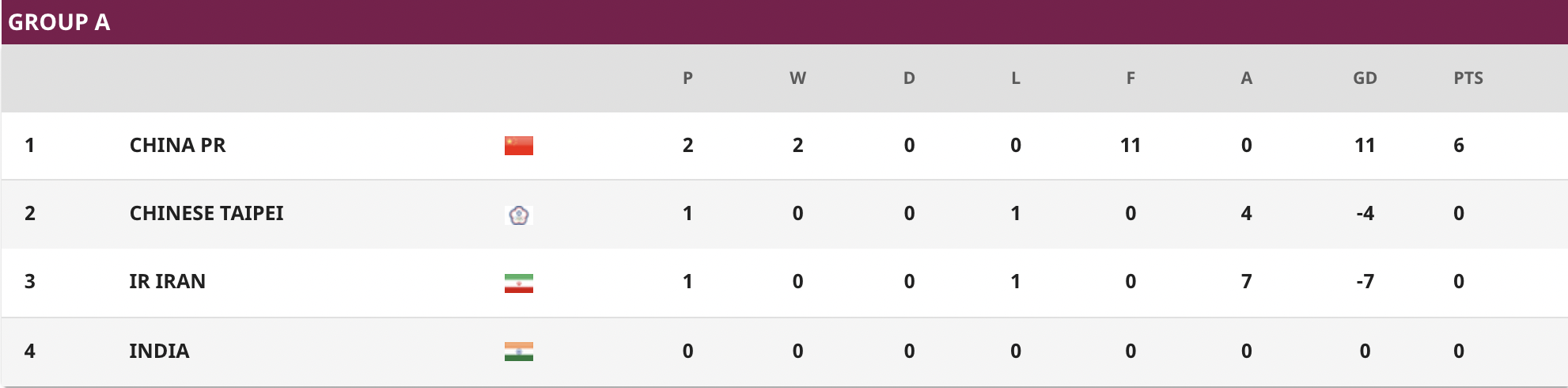Click the India flag icon
The width and height of the screenshot is (1568, 388).
[519, 352]
